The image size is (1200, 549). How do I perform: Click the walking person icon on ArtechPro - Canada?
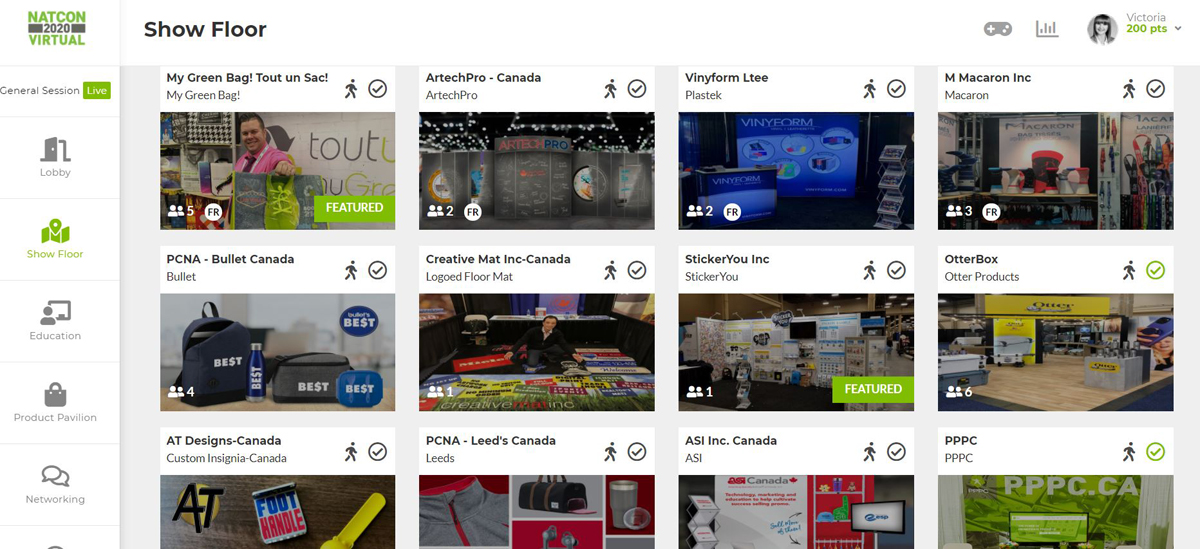point(610,89)
